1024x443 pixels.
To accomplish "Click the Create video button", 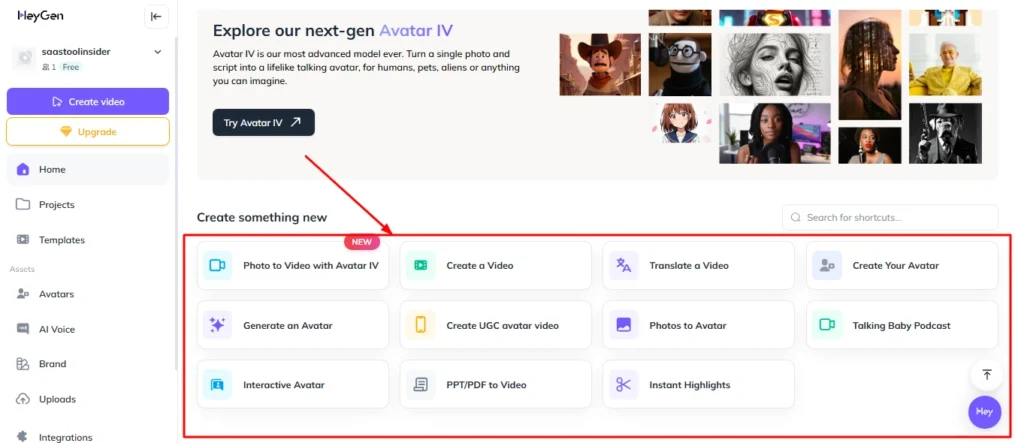I will (x=88, y=101).
